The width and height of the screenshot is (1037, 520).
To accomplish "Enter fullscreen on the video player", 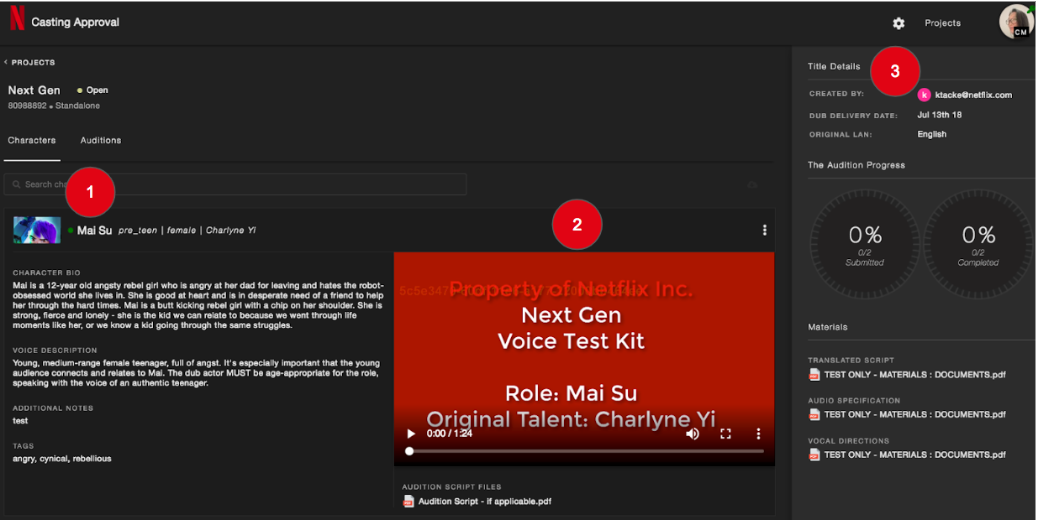I will (726, 434).
